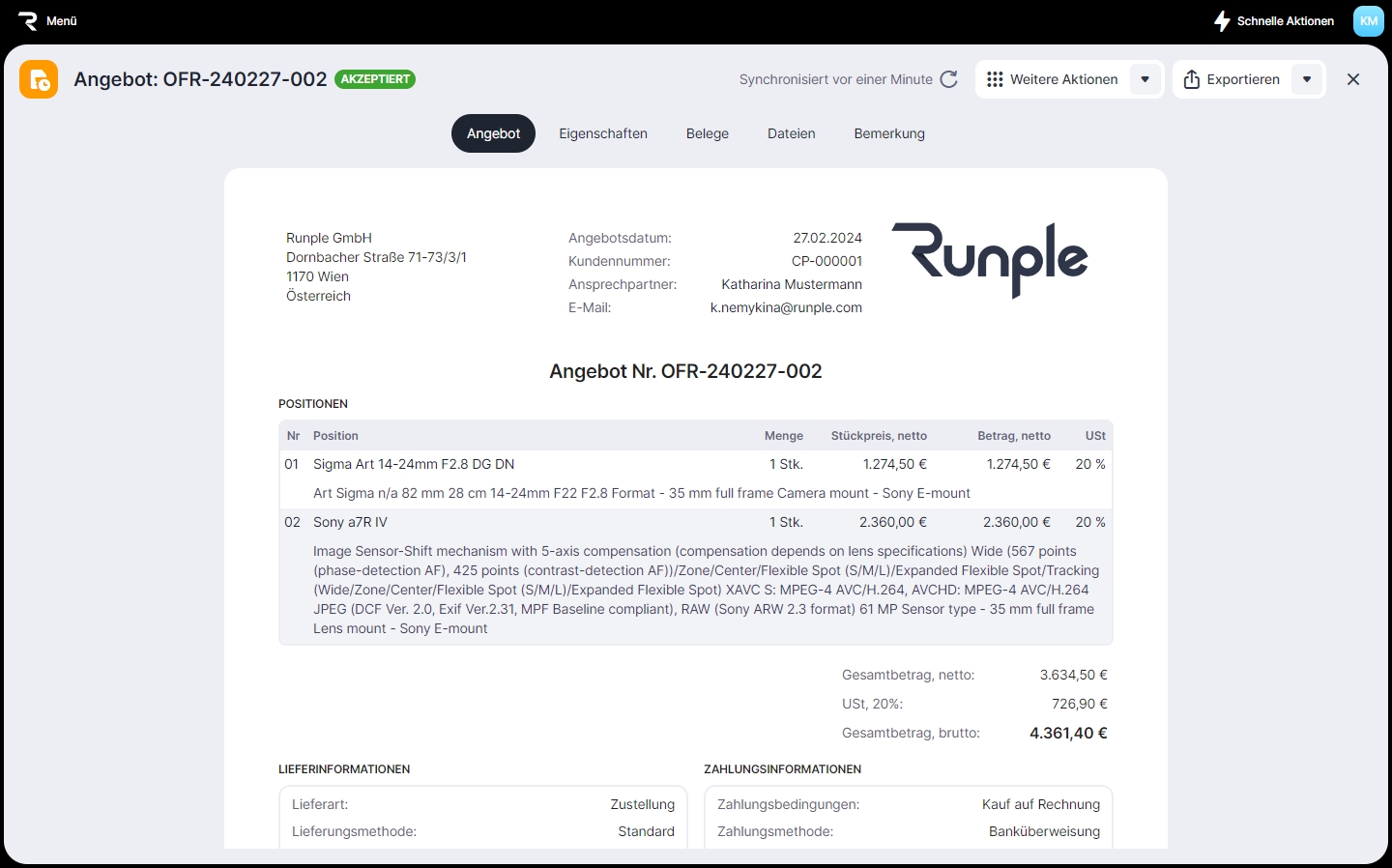1392x868 pixels.
Task: Click the orange Angebot document icon
Action: (x=39, y=79)
